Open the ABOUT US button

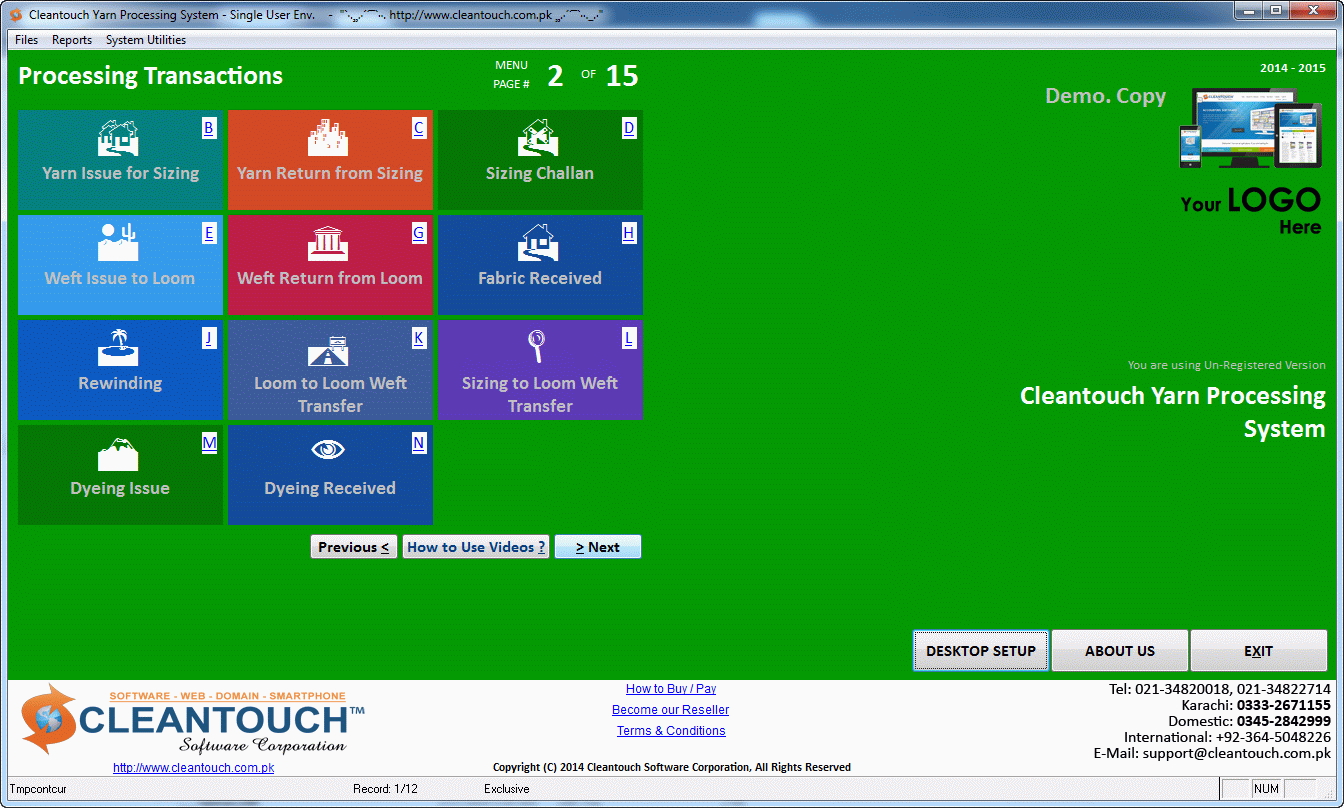[1120, 650]
